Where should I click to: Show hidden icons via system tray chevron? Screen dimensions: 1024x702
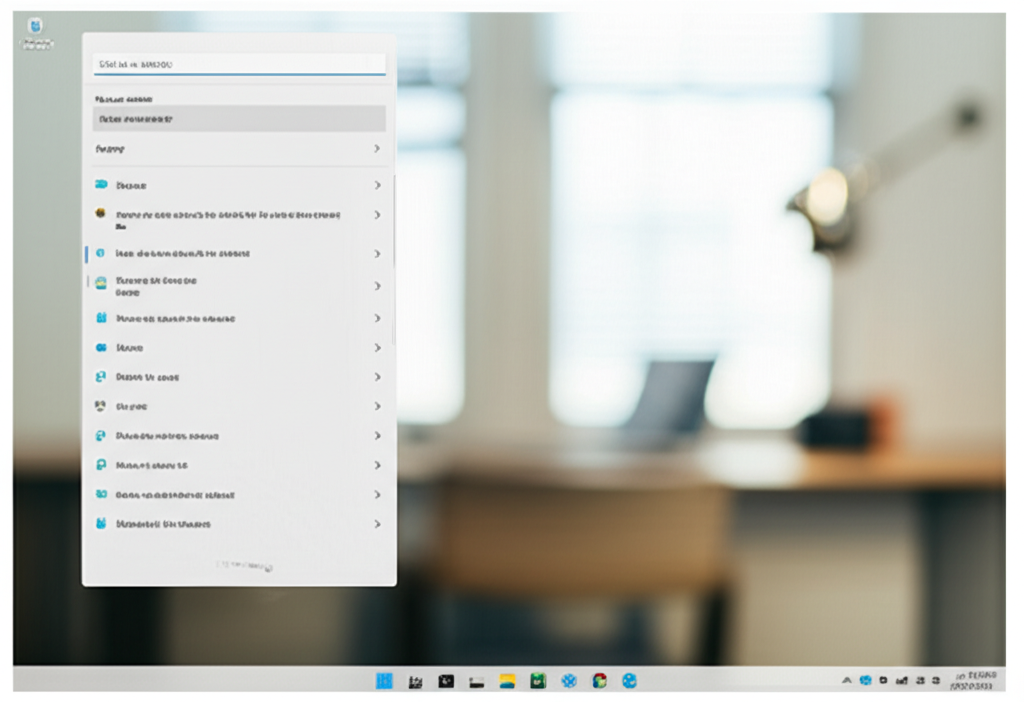847,681
